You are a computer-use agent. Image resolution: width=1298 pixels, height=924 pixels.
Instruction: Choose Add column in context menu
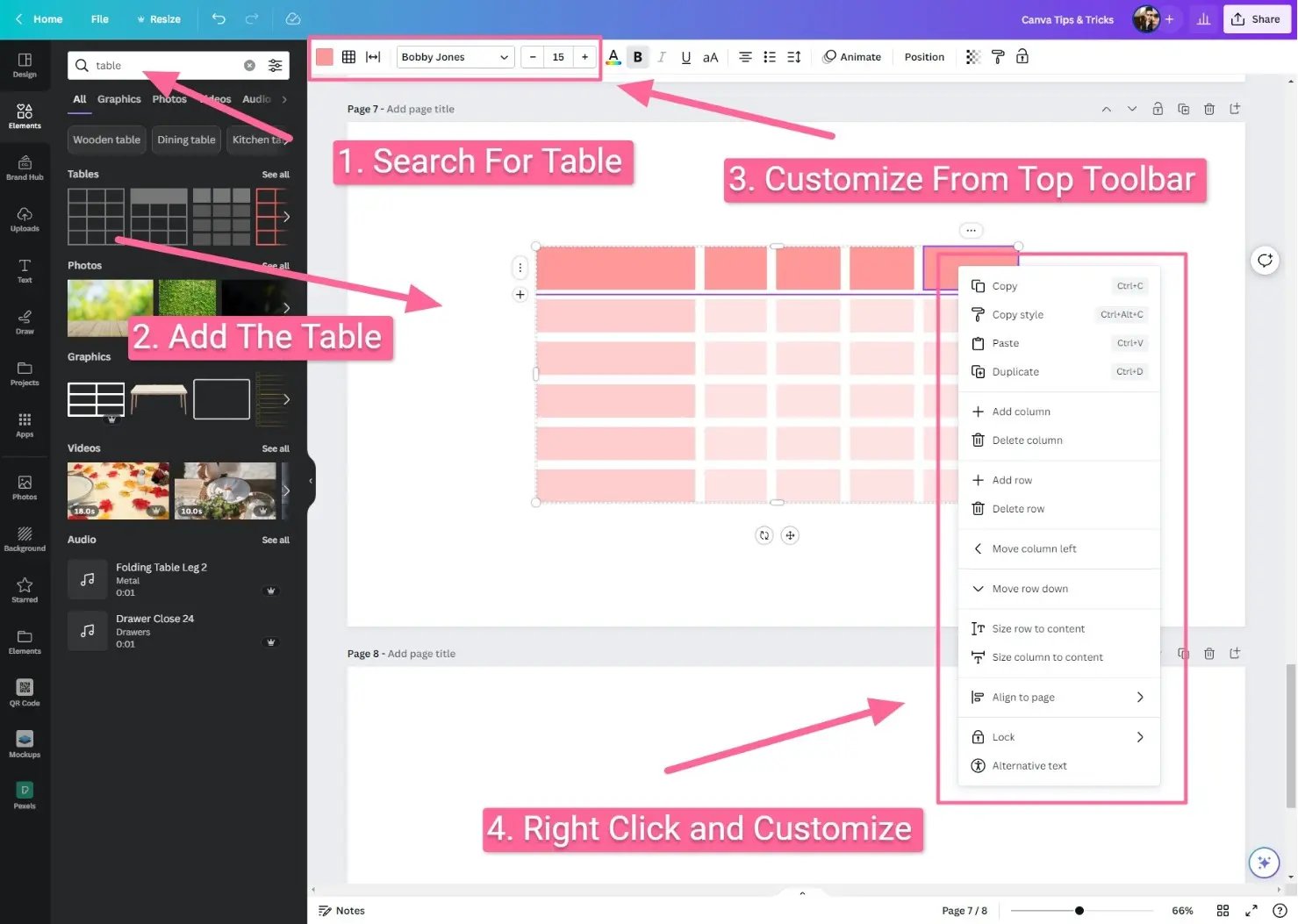coord(1058,412)
